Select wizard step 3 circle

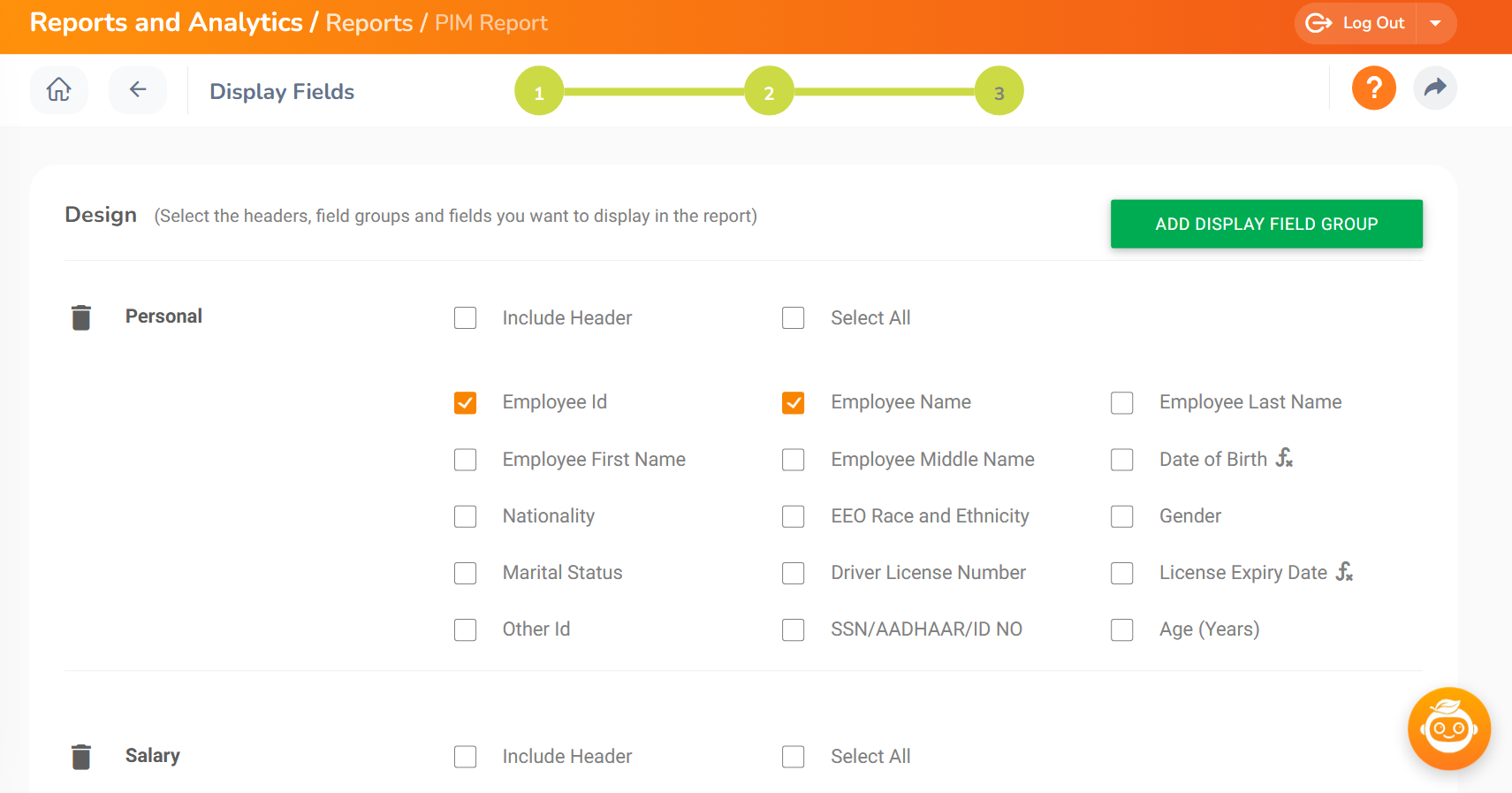(999, 91)
